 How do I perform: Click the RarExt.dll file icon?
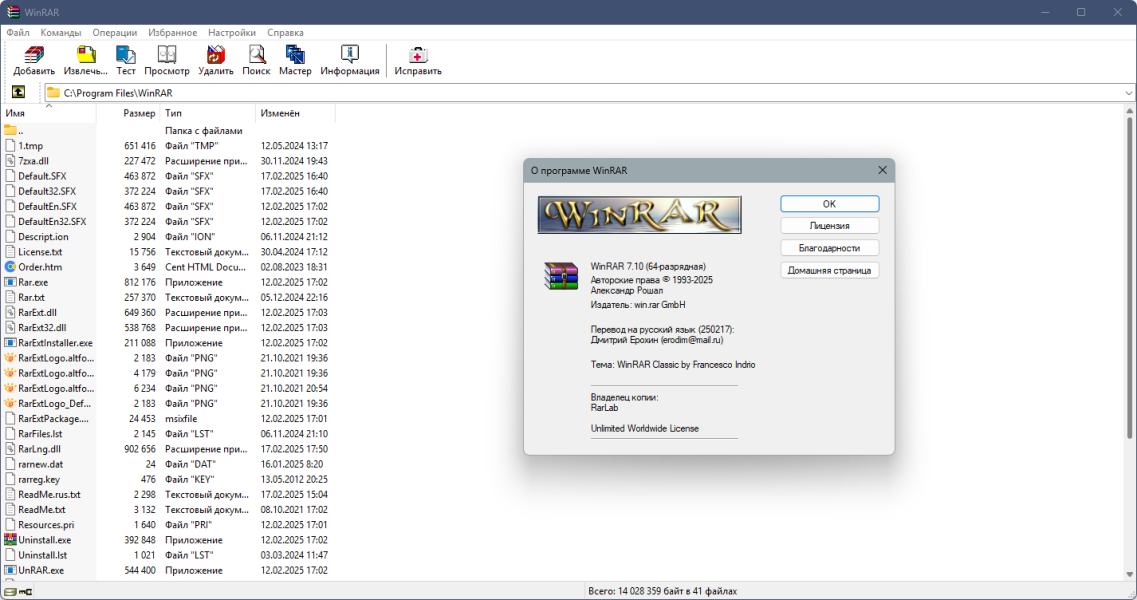[10, 313]
